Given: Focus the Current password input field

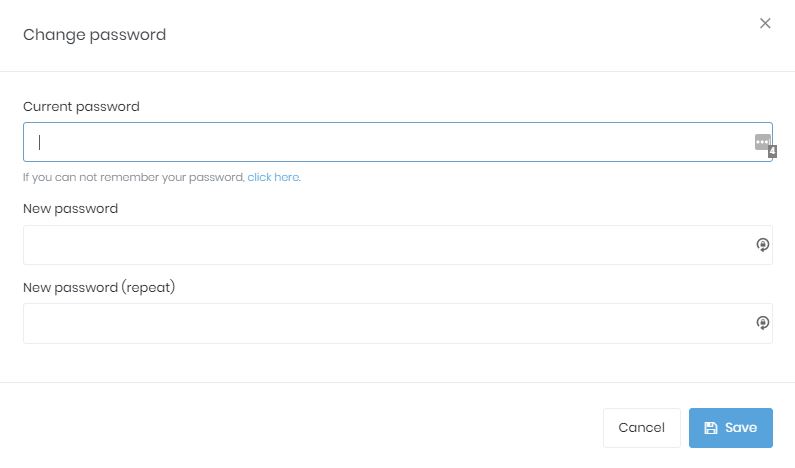Looking at the screenshot, I should tap(390, 142).
